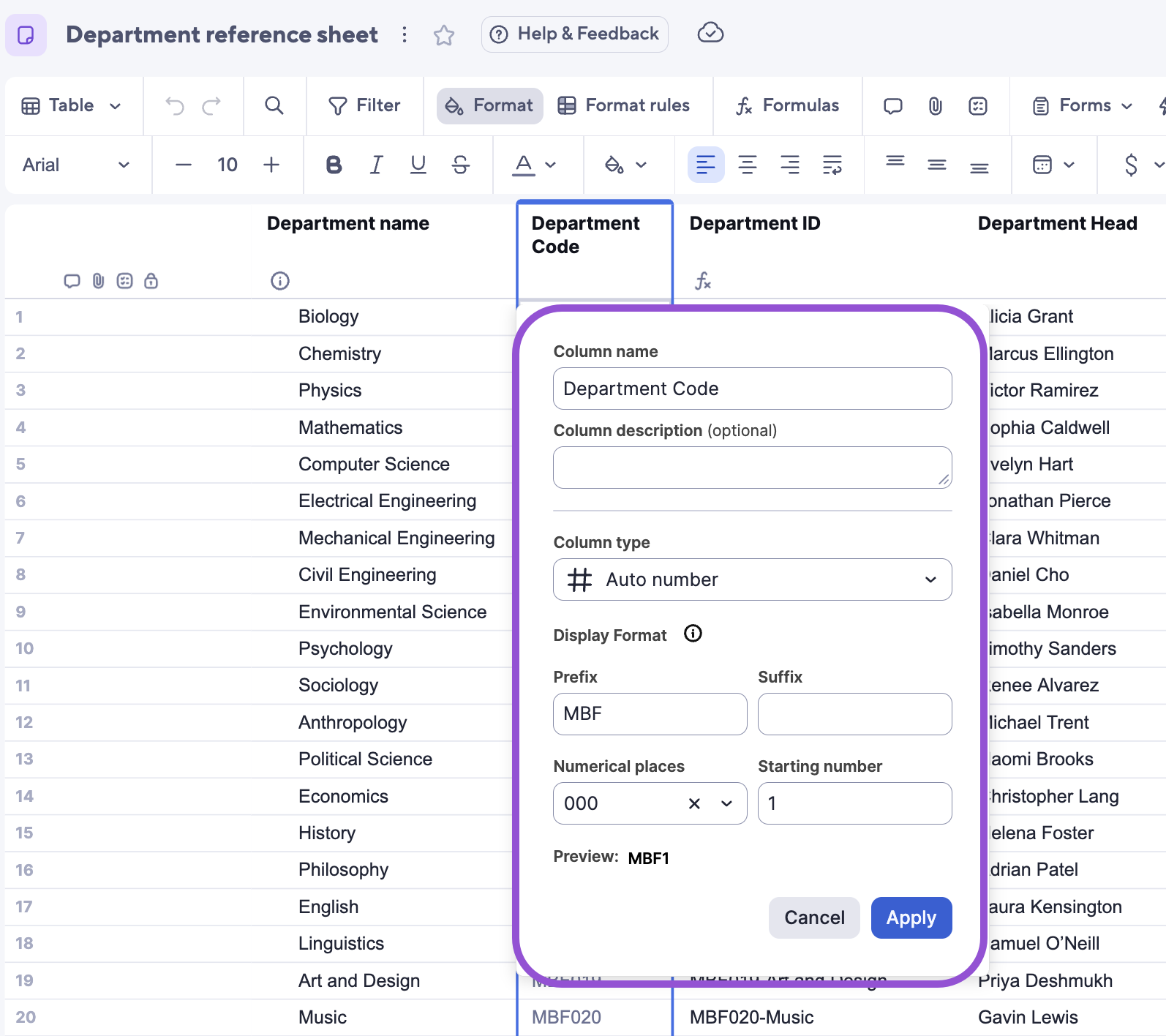The height and width of the screenshot is (1036, 1166).
Task: Open comments speech bubble in toolbar
Action: click(892, 106)
